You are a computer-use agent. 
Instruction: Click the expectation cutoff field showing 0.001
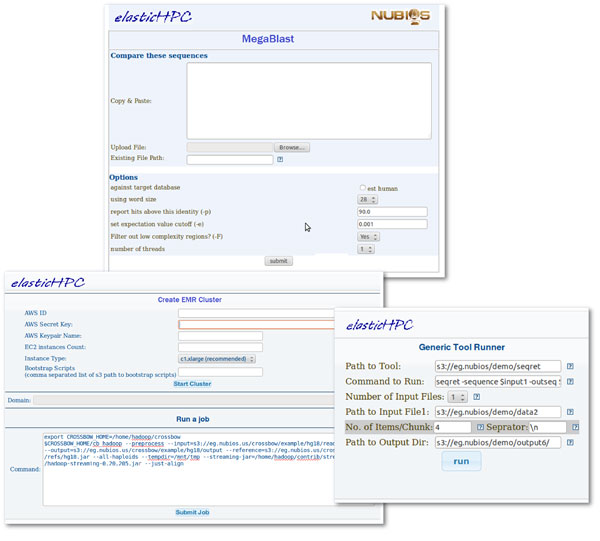392,224
